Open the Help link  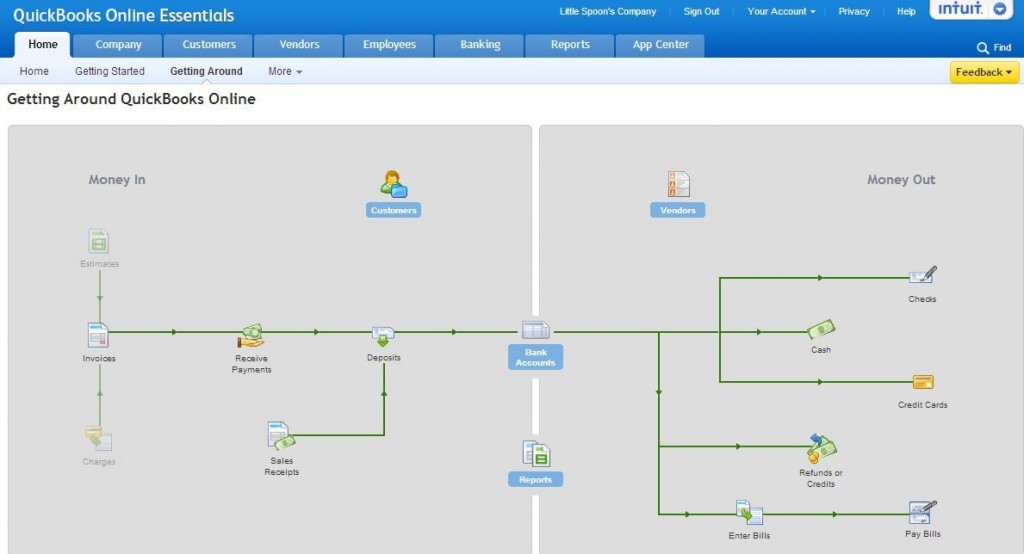(906, 12)
